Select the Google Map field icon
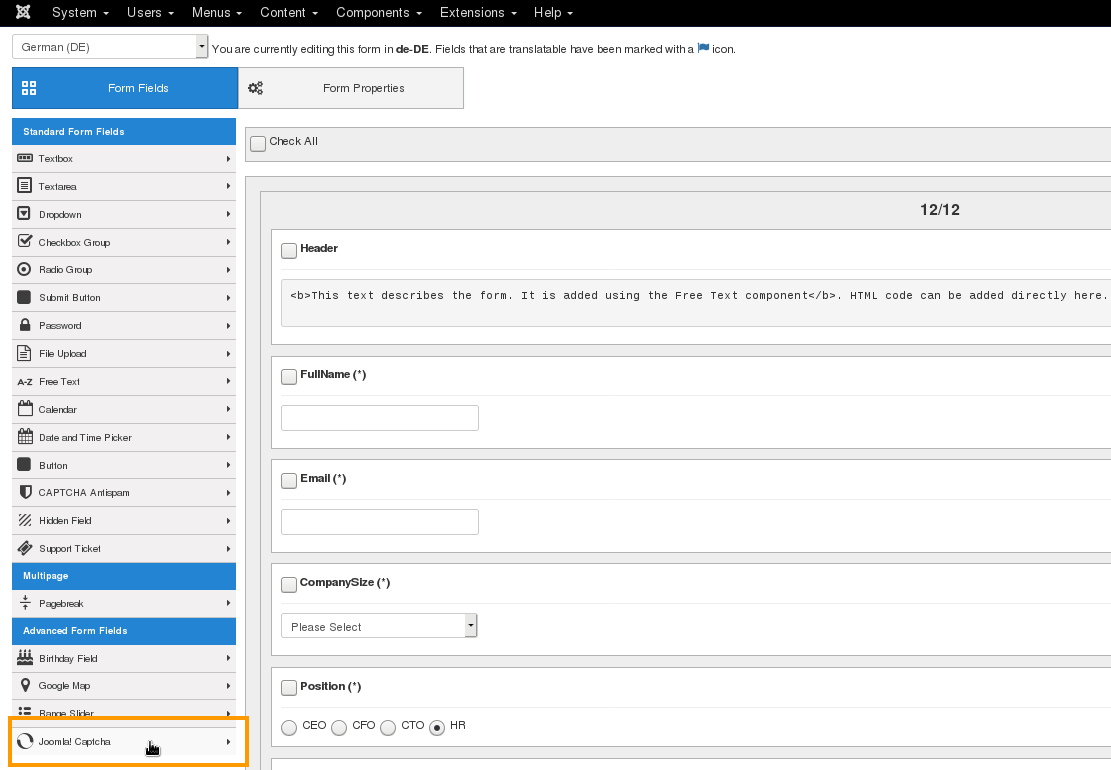This screenshot has width=1111, height=770. [23, 685]
